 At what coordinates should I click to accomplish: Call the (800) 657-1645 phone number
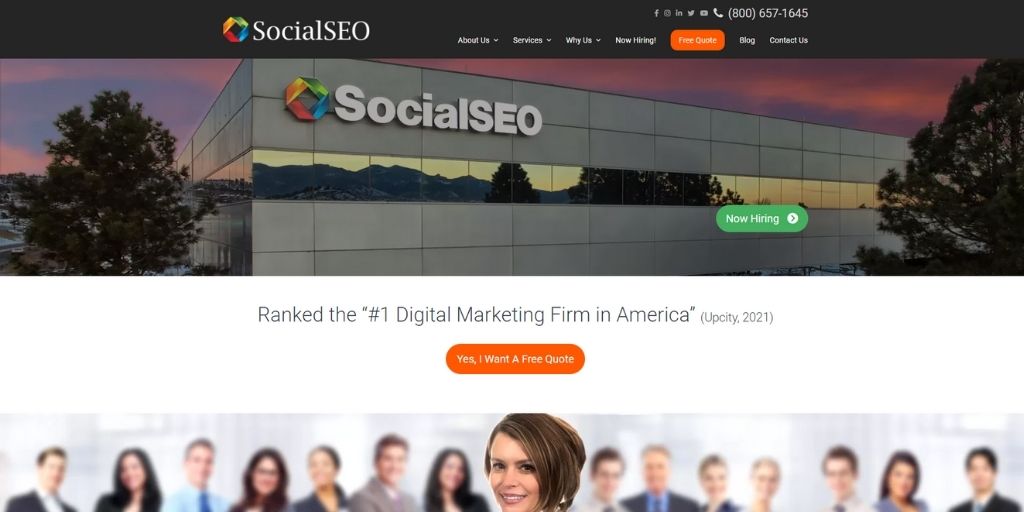coord(768,13)
